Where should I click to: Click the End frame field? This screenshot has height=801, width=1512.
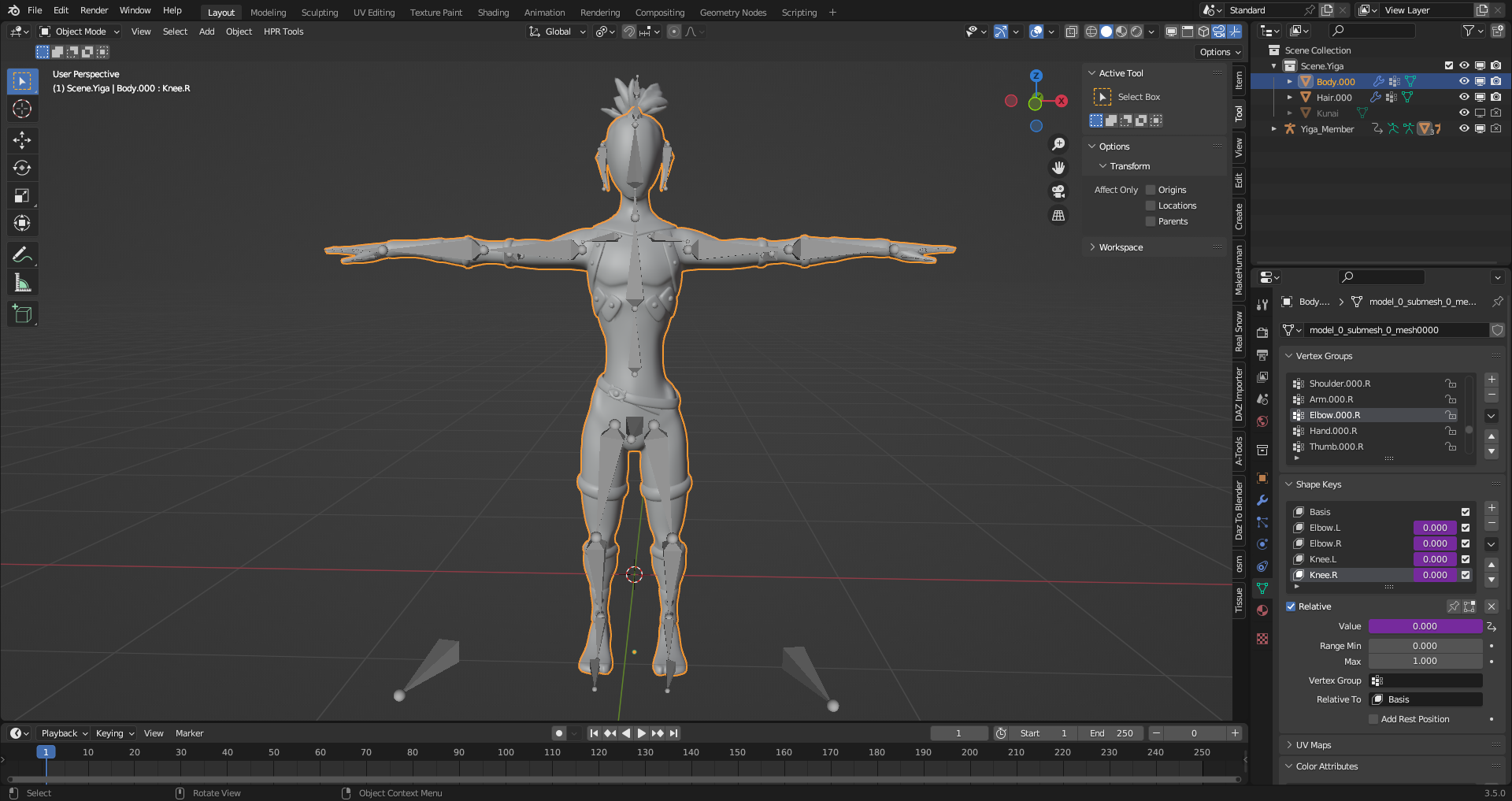coord(1111,733)
